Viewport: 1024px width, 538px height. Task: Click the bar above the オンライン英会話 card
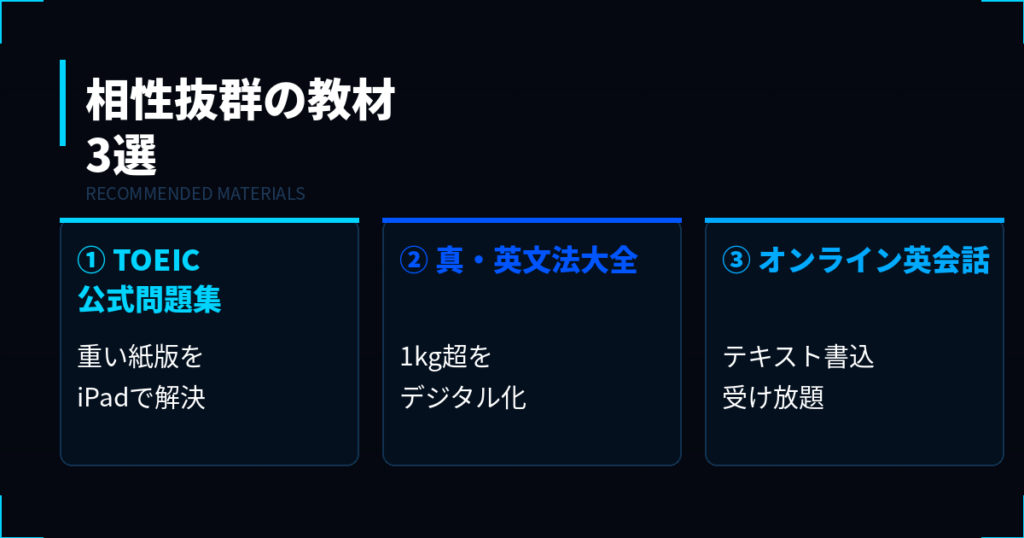854,220
